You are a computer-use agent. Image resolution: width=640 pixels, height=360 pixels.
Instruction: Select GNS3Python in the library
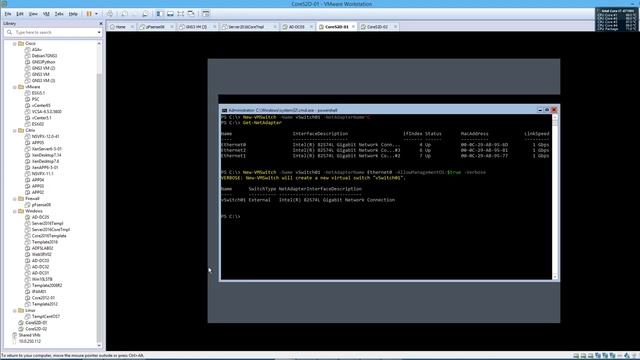click(43, 62)
